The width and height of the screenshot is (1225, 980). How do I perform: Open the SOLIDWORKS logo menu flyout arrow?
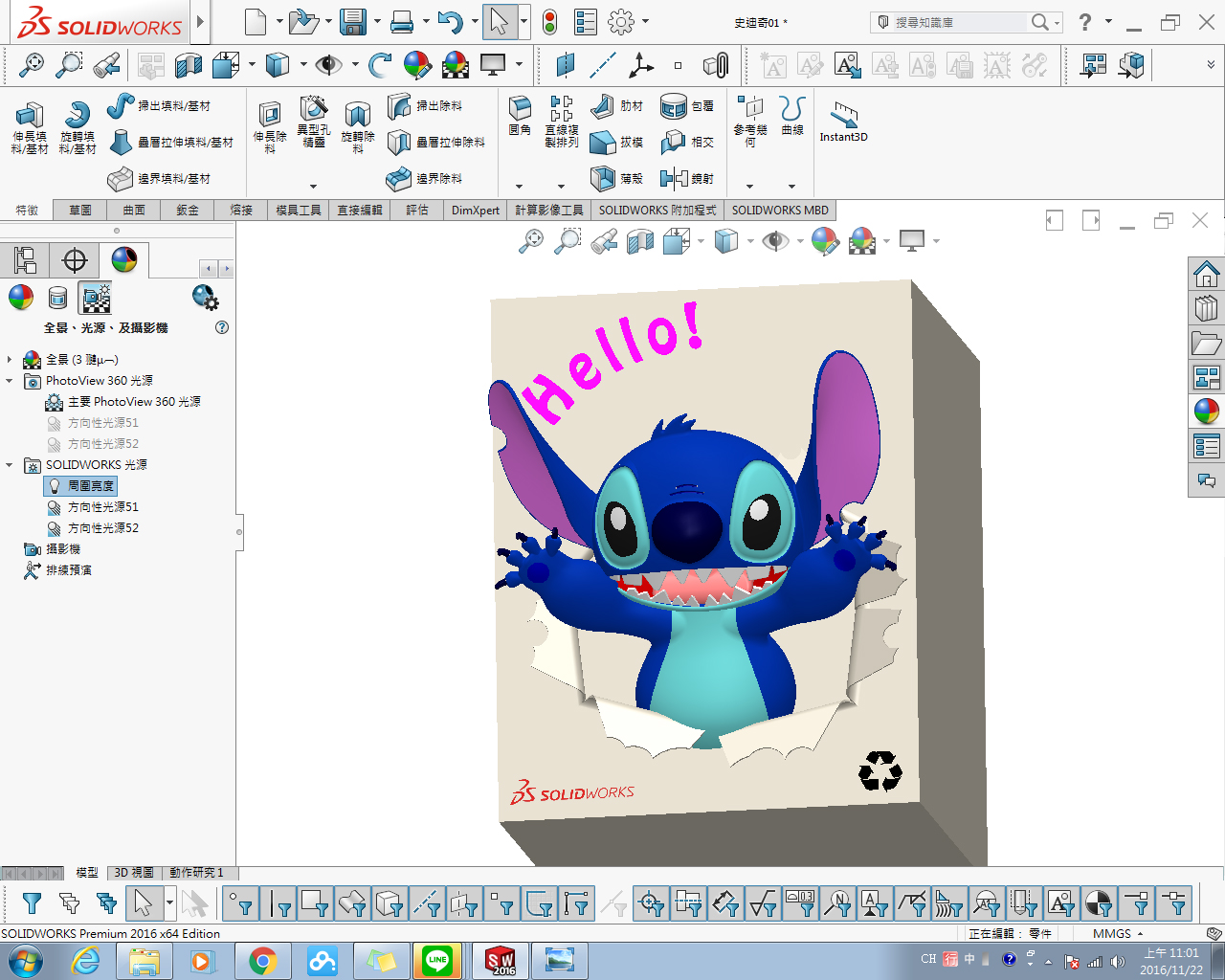pyautogui.click(x=200, y=22)
